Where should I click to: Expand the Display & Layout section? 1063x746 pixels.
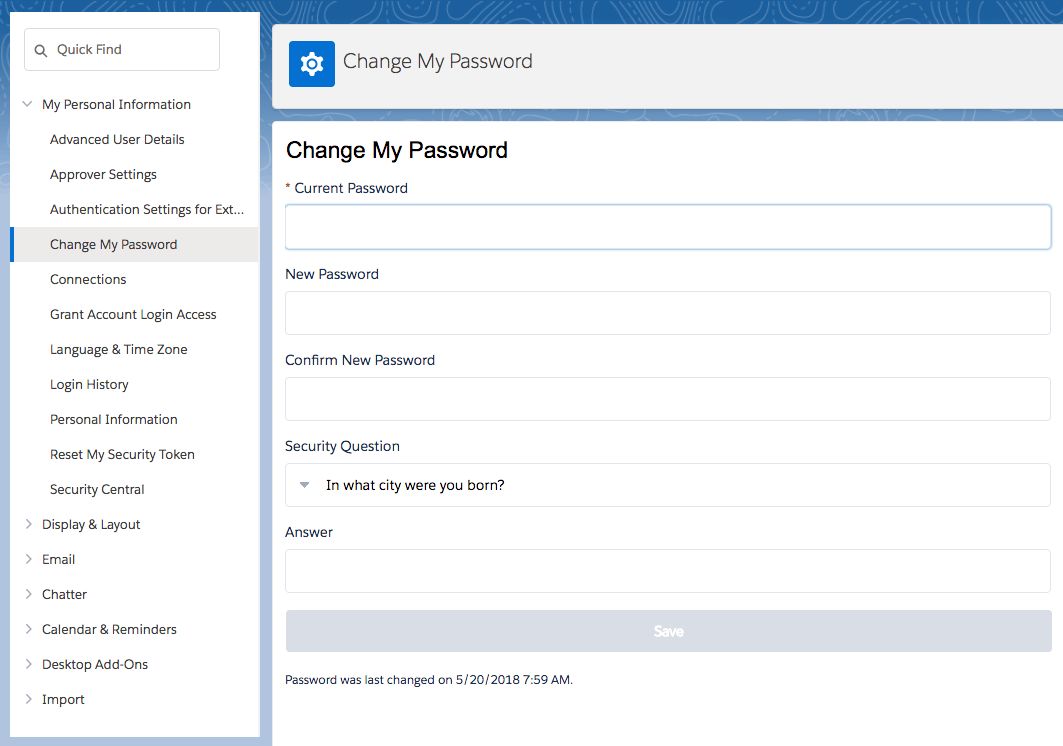click(x=28, y=524)
